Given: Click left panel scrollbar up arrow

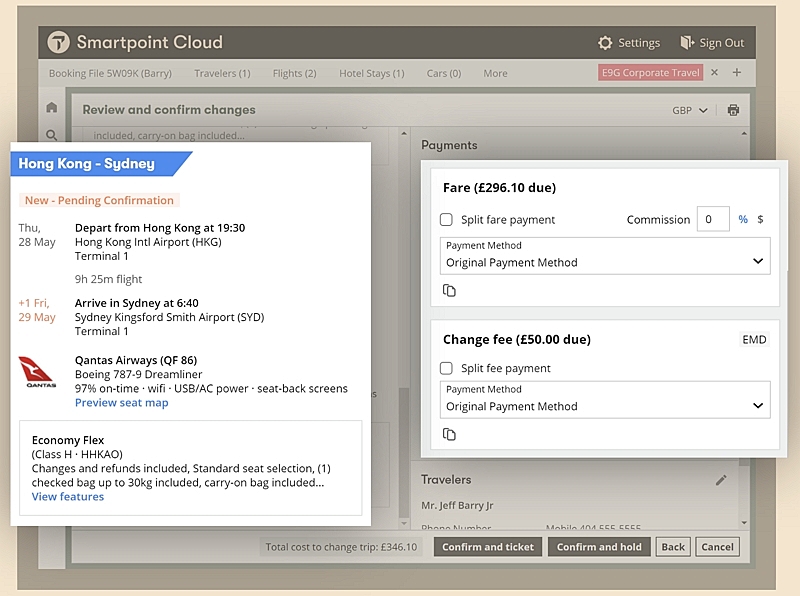Looking at the screenshot, I should point(404,134).
